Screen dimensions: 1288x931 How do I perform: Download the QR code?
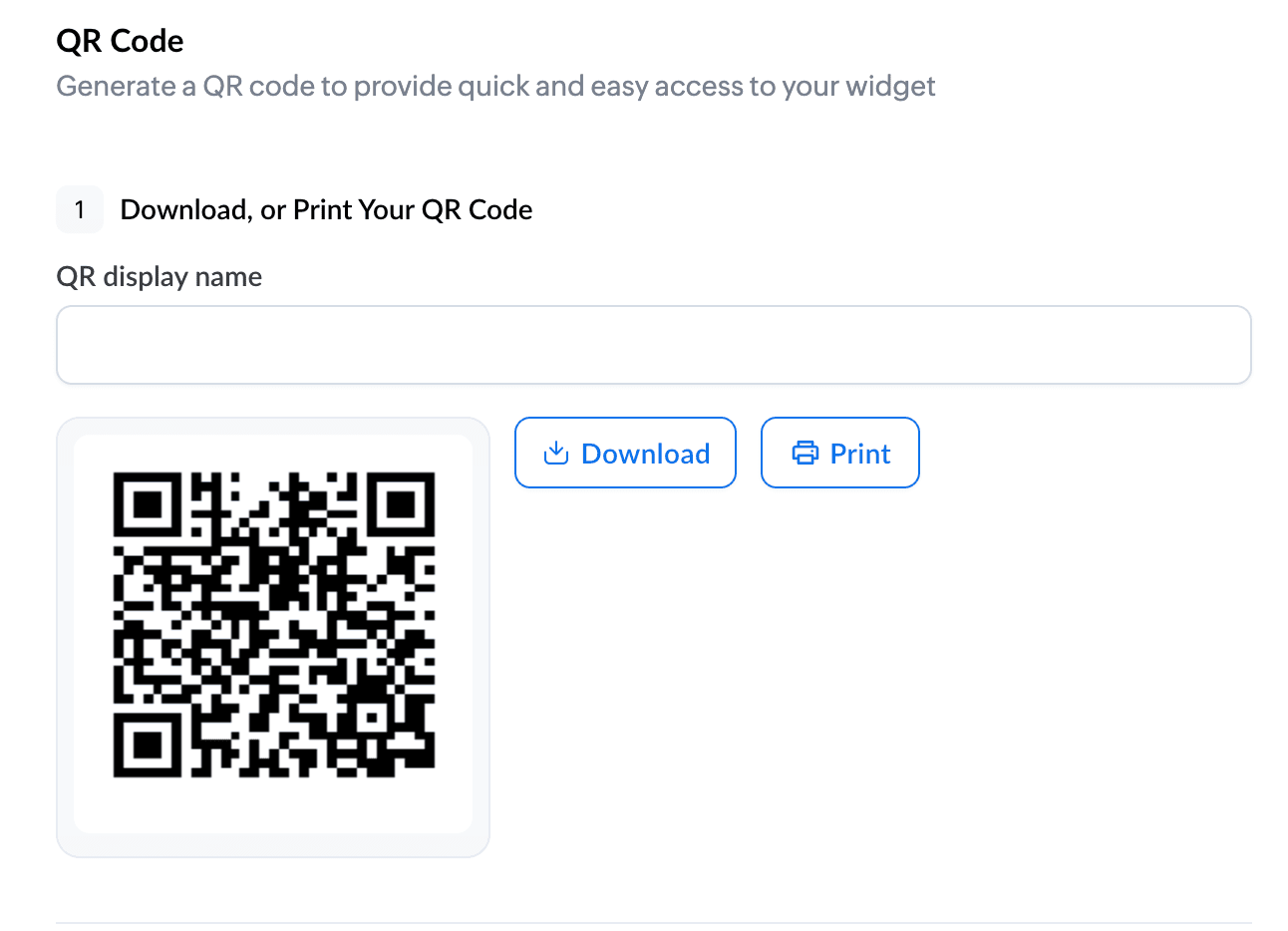tap(625, 453)
